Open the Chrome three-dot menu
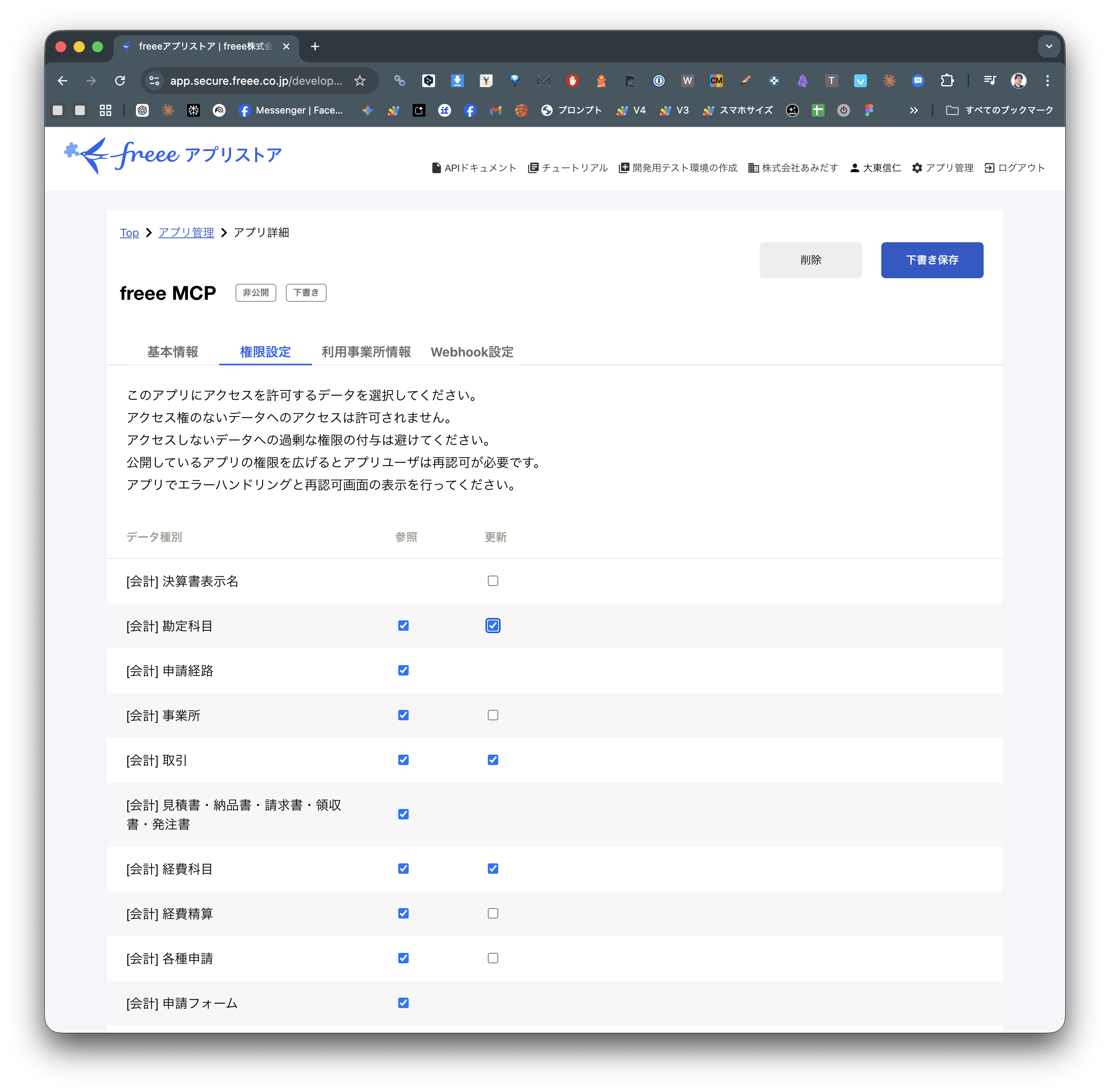 (x=1047, y=81)
